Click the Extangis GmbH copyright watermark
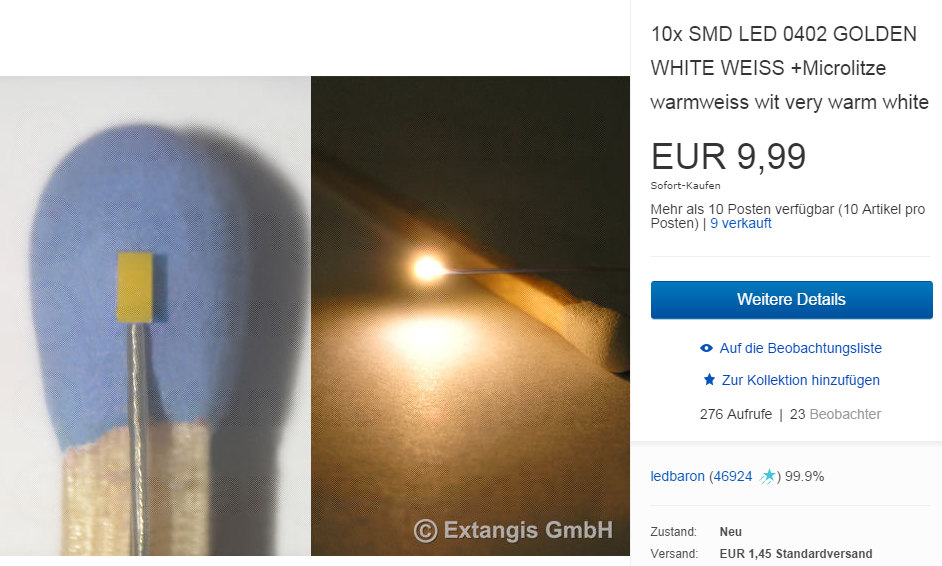Viewport: 942px width, 566px height. (x=514, y=531)
